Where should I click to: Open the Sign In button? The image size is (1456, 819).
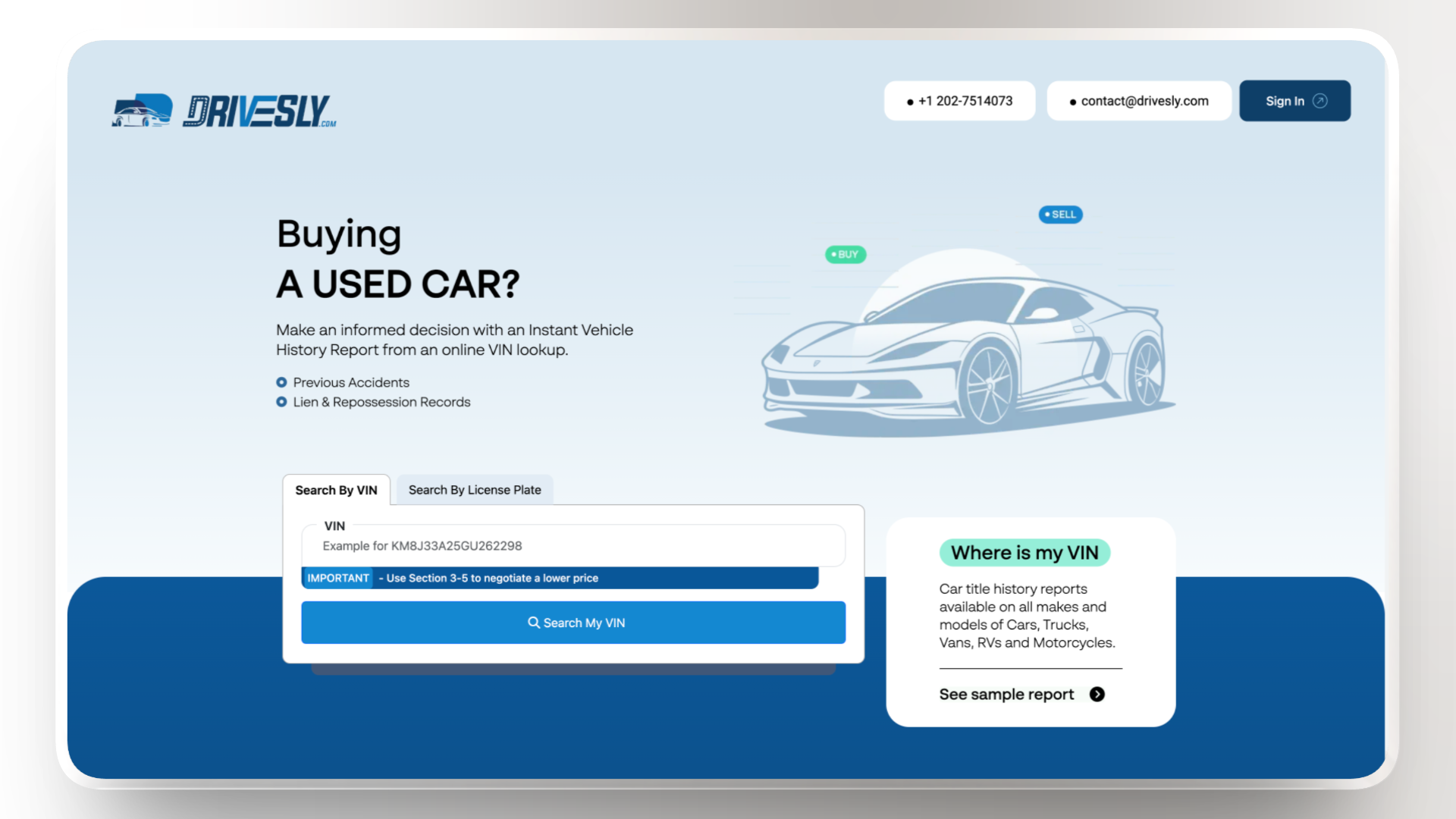point(1295,101)
